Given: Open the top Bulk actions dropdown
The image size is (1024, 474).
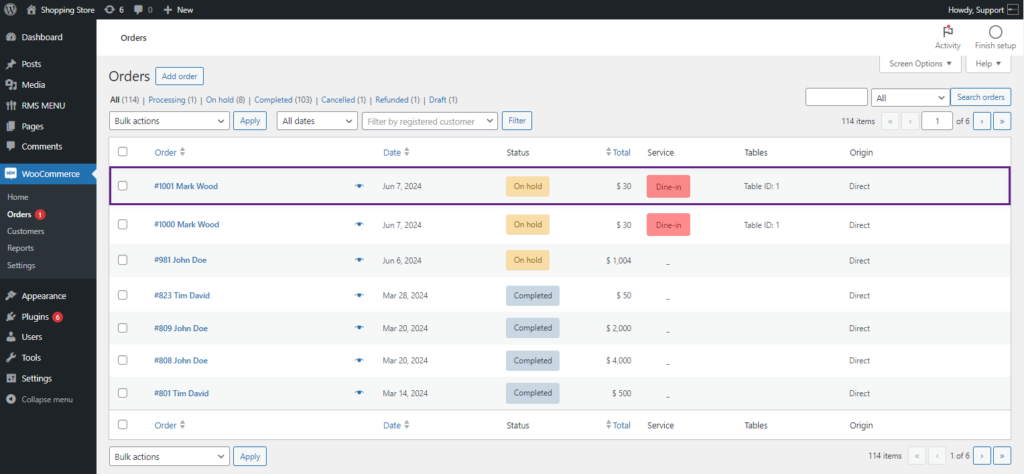Looking at the screenshot, I should (169, 121).
